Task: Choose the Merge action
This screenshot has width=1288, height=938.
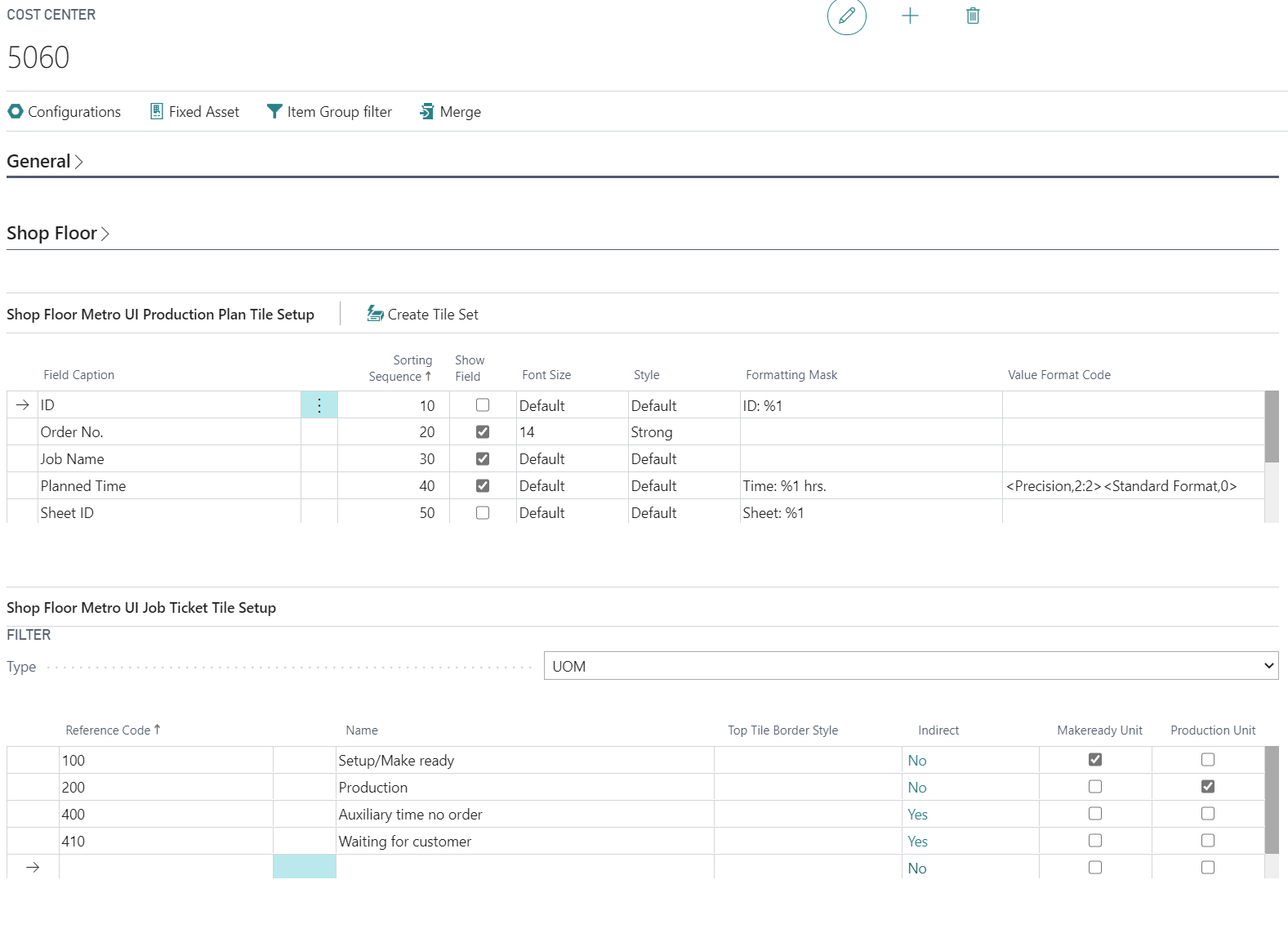Action: coord(450,111)
